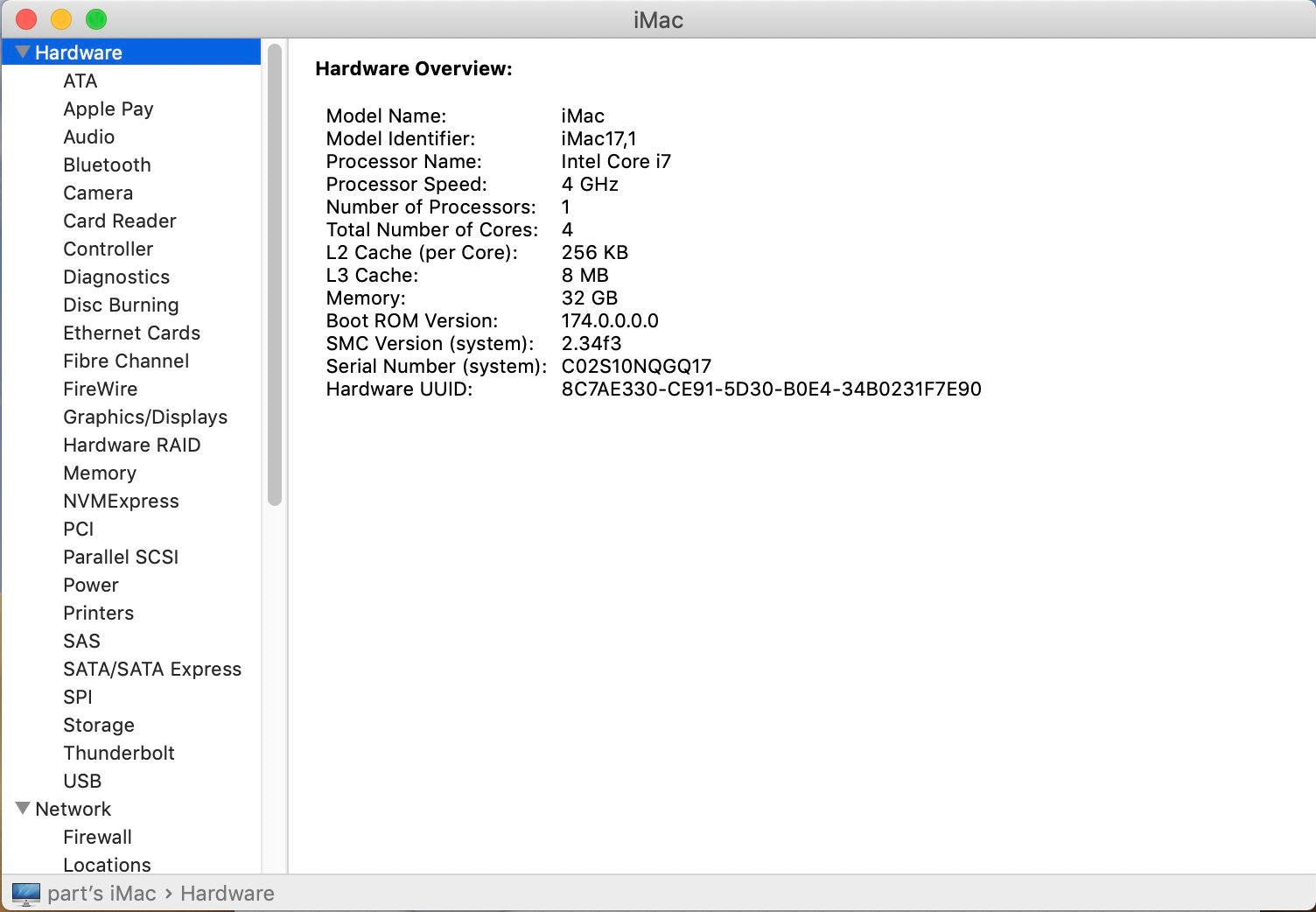Image resolution: width=1316 pixels, height=912 pixels.
Task: Collapse the Network disclosure triangle
Action: point(24,809)
